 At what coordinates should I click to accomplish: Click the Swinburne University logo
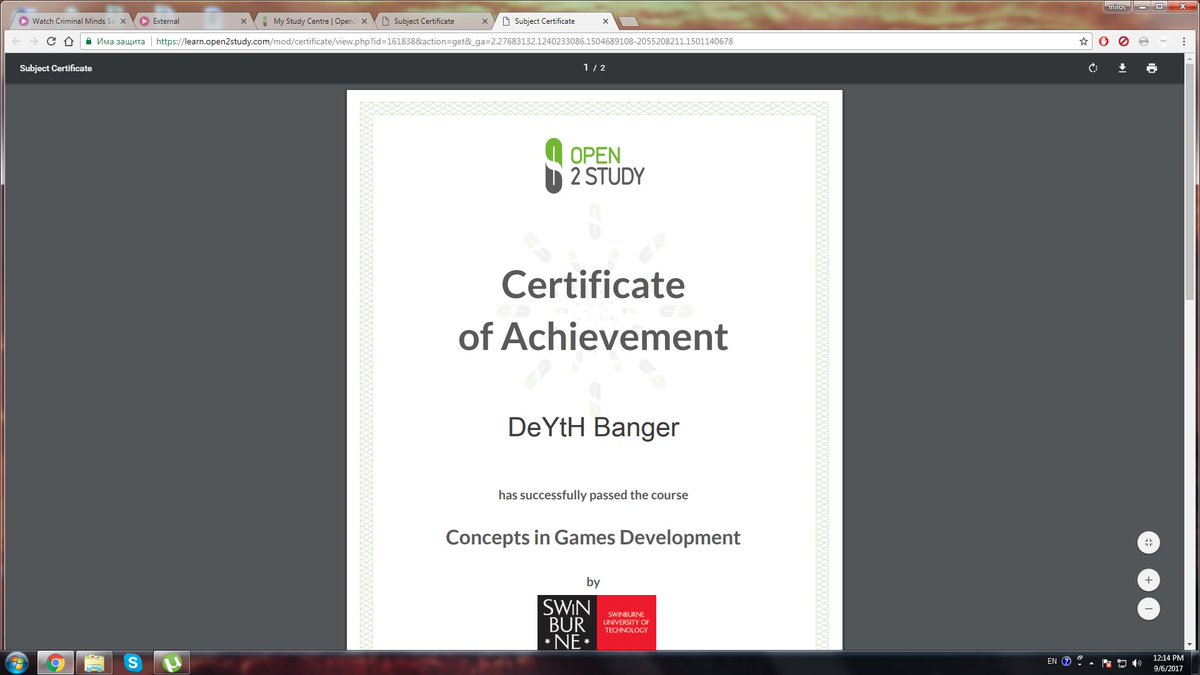[596, 622]
